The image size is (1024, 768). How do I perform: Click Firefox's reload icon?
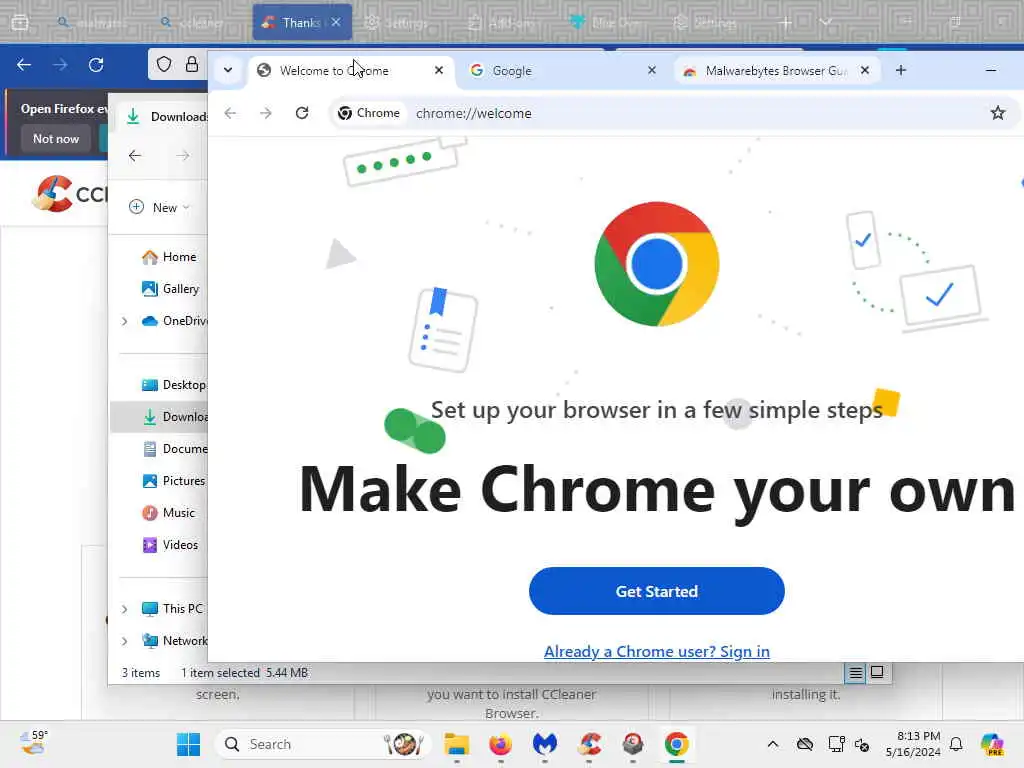[x=96, y=65]
